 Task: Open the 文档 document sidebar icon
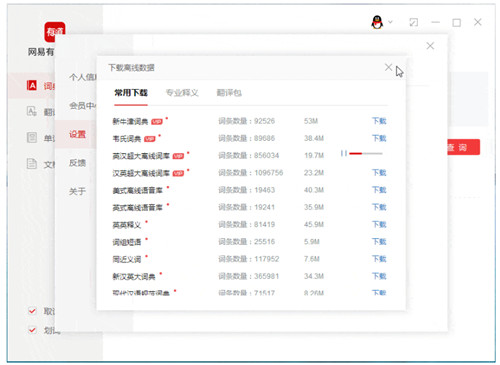[x=31, y=164]
